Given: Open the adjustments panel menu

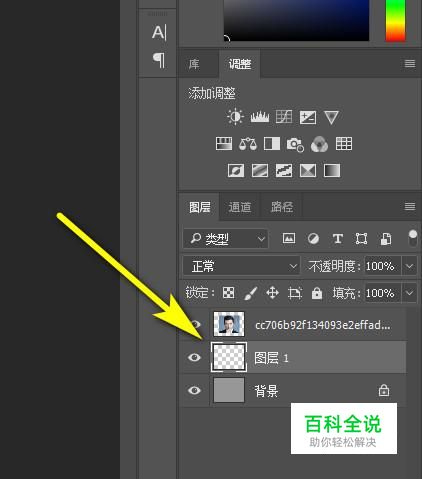Looking at the screenshot, I should (x=410, y=63).
